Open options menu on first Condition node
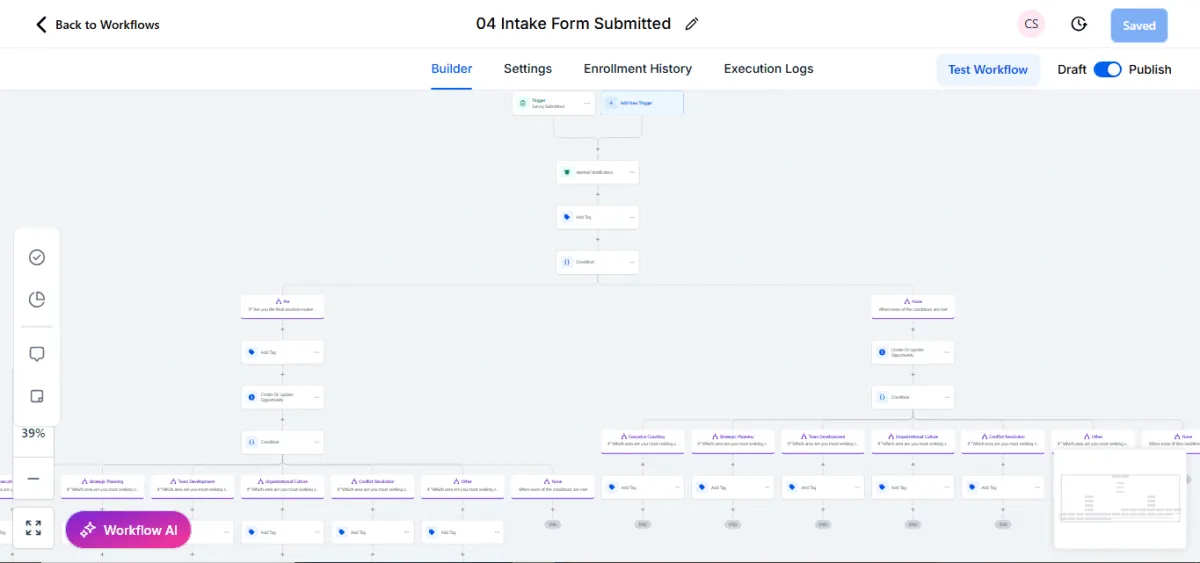This screenshot has width=1200, height=563. click(631, 262)
